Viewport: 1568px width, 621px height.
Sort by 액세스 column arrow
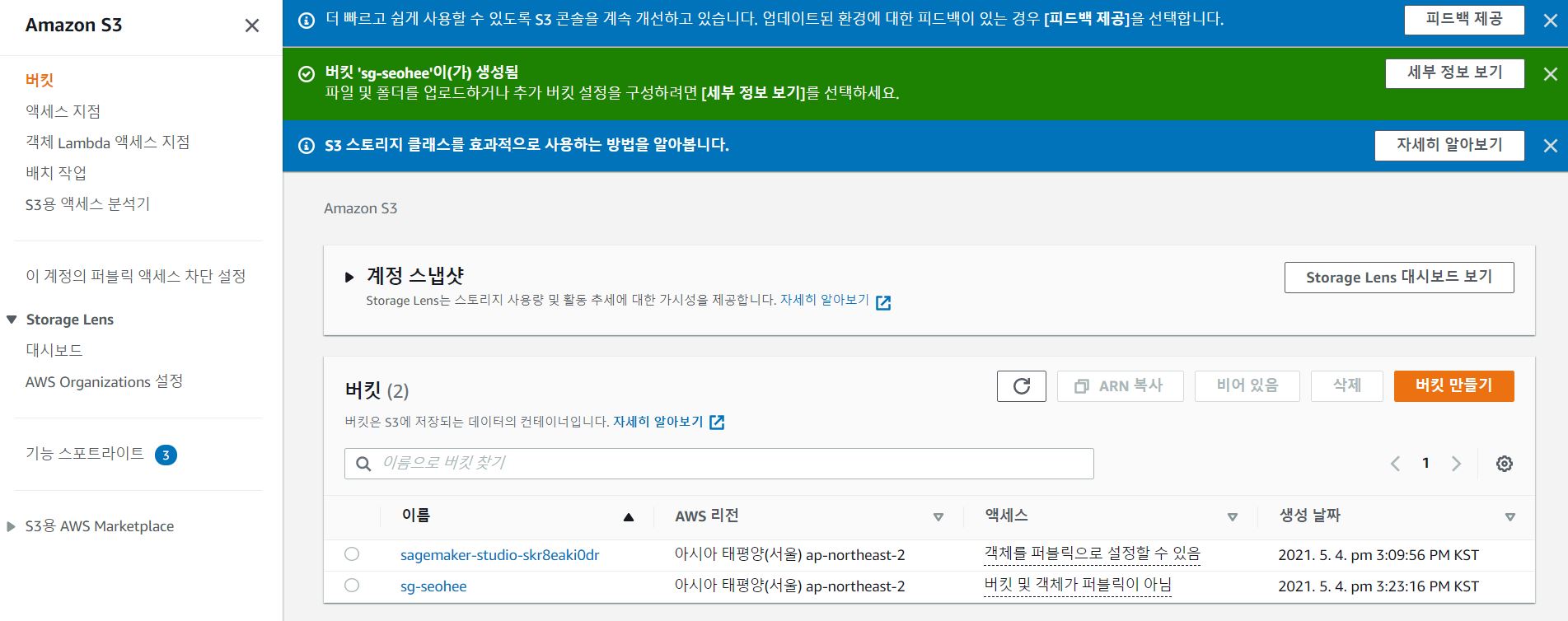pyautogui.click(x=1233, y=517)
